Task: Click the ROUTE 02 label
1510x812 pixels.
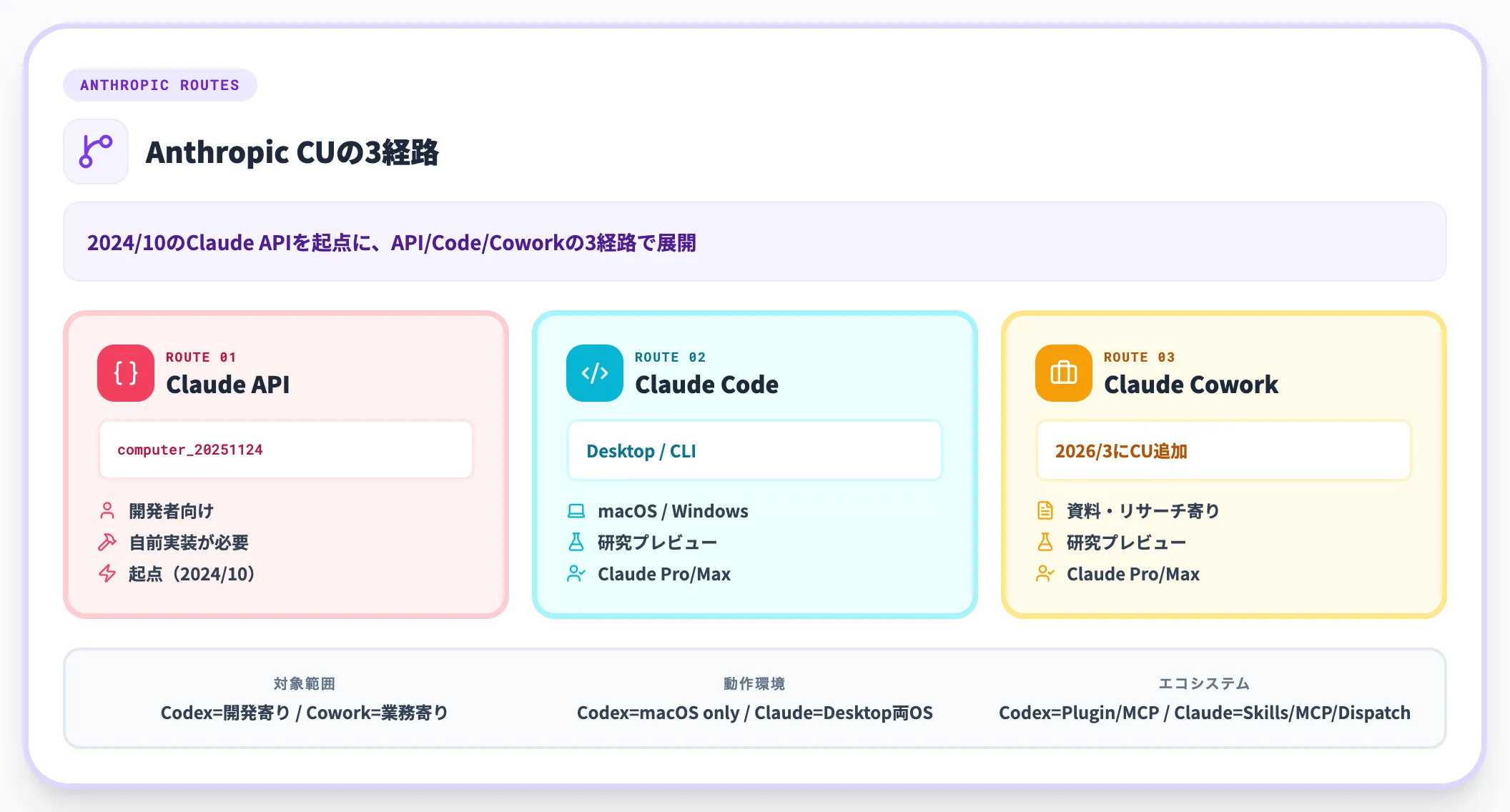Action: pos(670,357)
